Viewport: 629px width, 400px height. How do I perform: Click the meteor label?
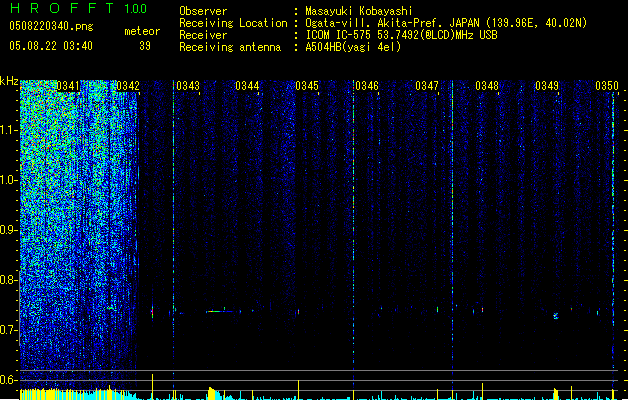pyautogui.click(x=142, y=31)
